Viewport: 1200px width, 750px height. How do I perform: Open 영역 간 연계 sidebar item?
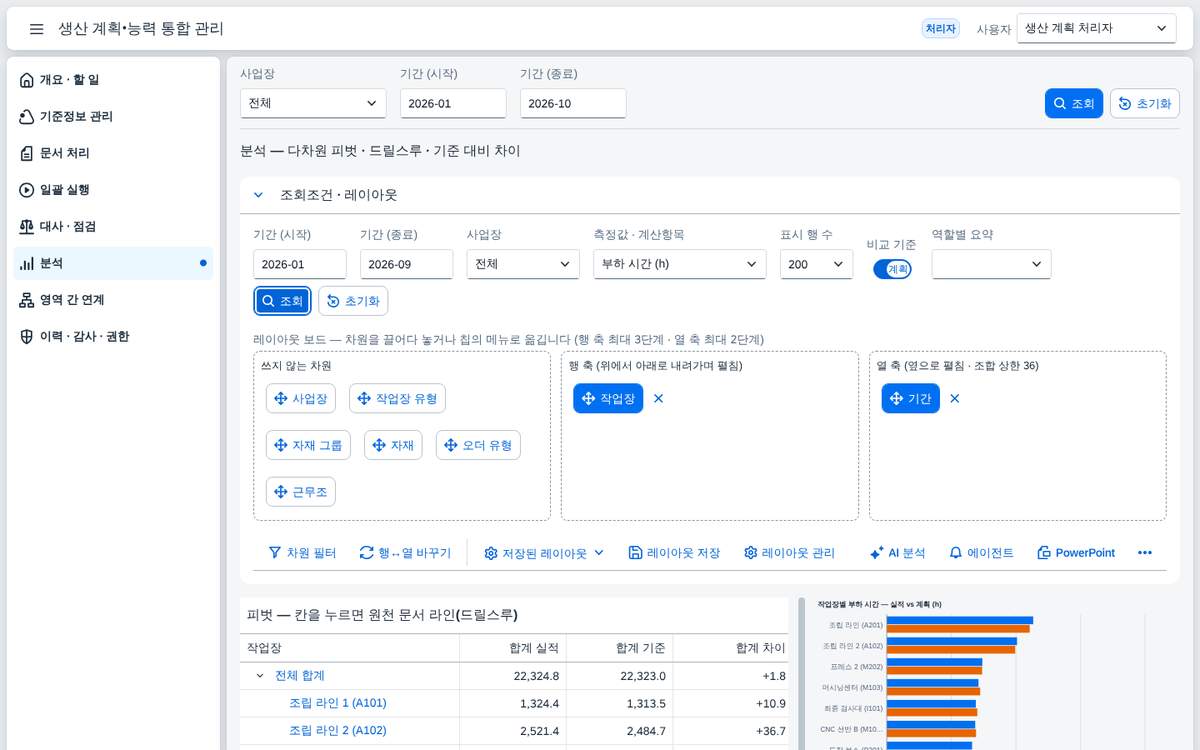(x=113, y=300)
